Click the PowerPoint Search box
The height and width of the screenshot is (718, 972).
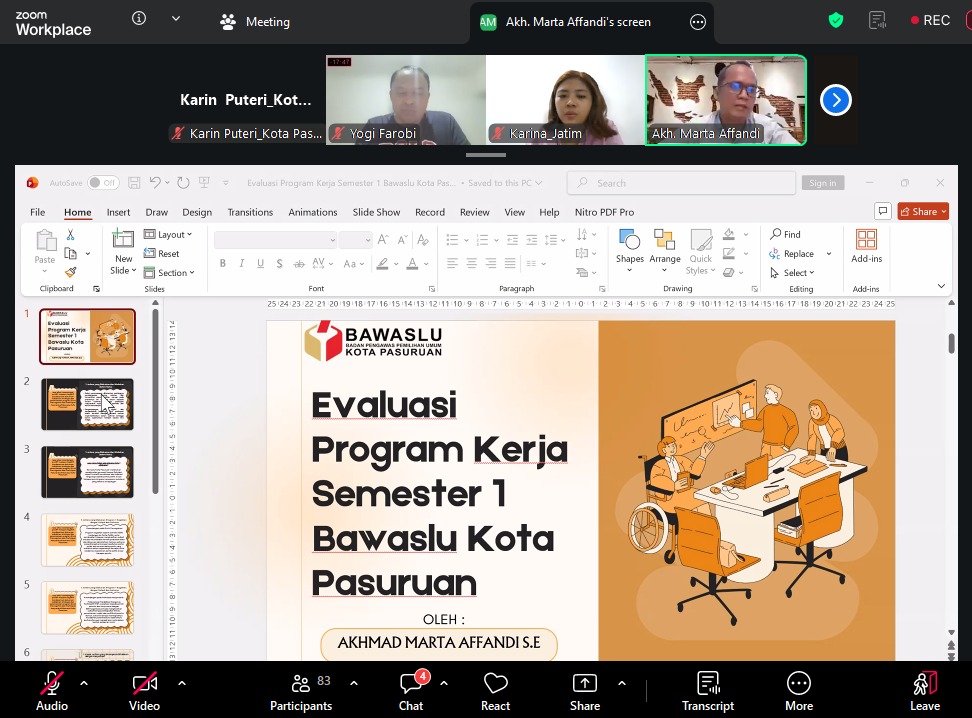pos(681,183)
